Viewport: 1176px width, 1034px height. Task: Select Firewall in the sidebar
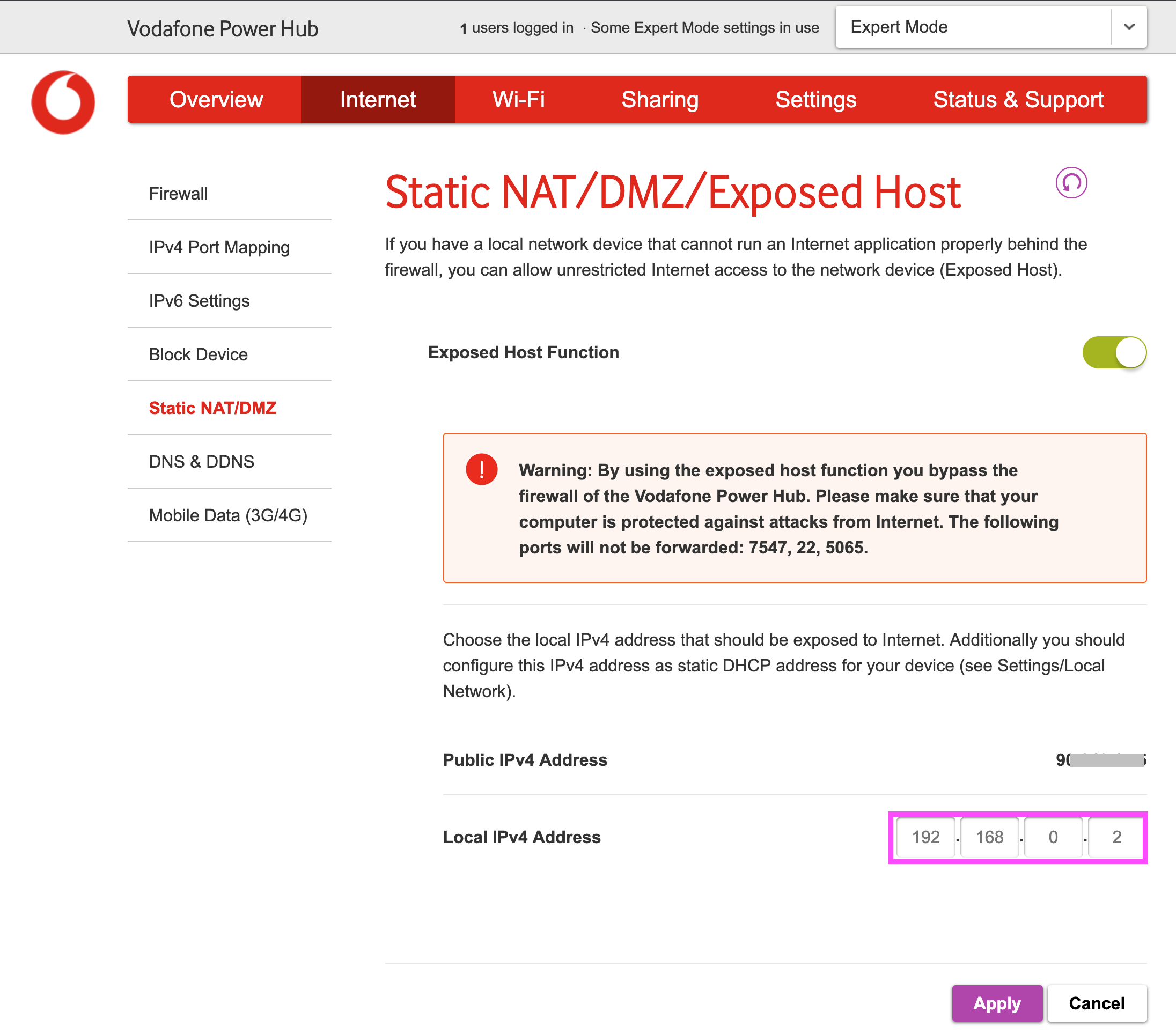178,193
